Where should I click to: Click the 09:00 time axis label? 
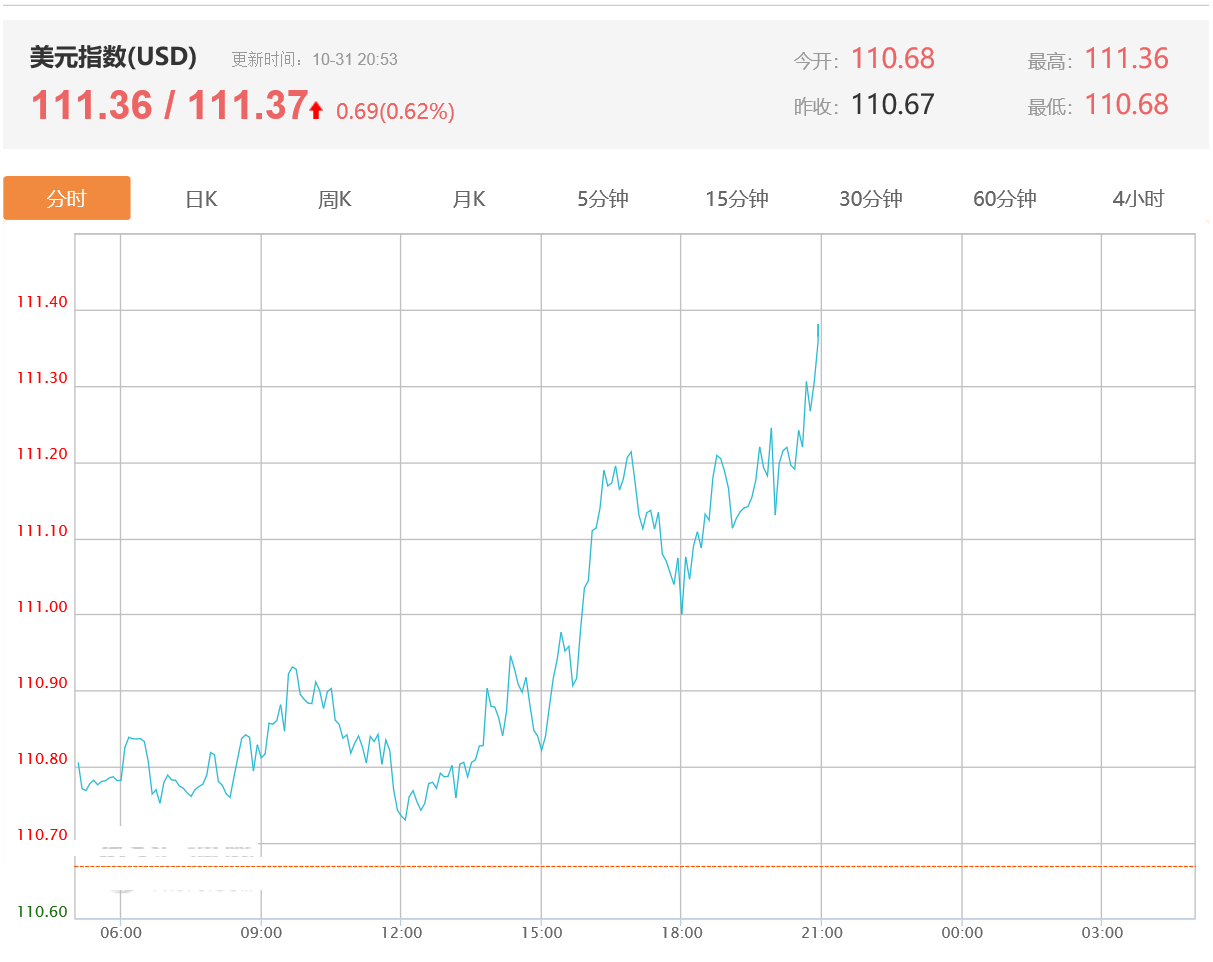[261, 933]
